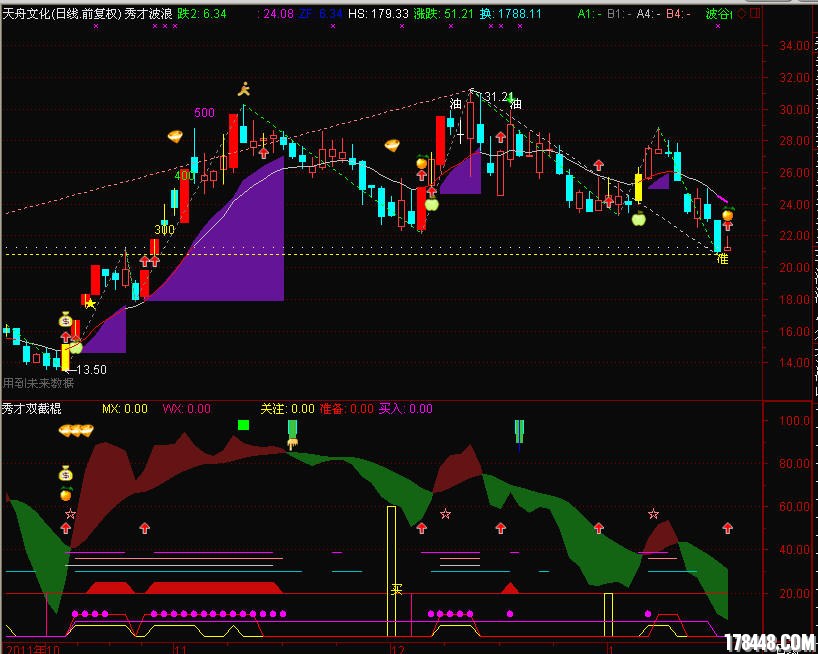The height and width of the screenshot is (654, 818).
Task: Click the green apple below January's yellow candle
Action: pos(639,219)
